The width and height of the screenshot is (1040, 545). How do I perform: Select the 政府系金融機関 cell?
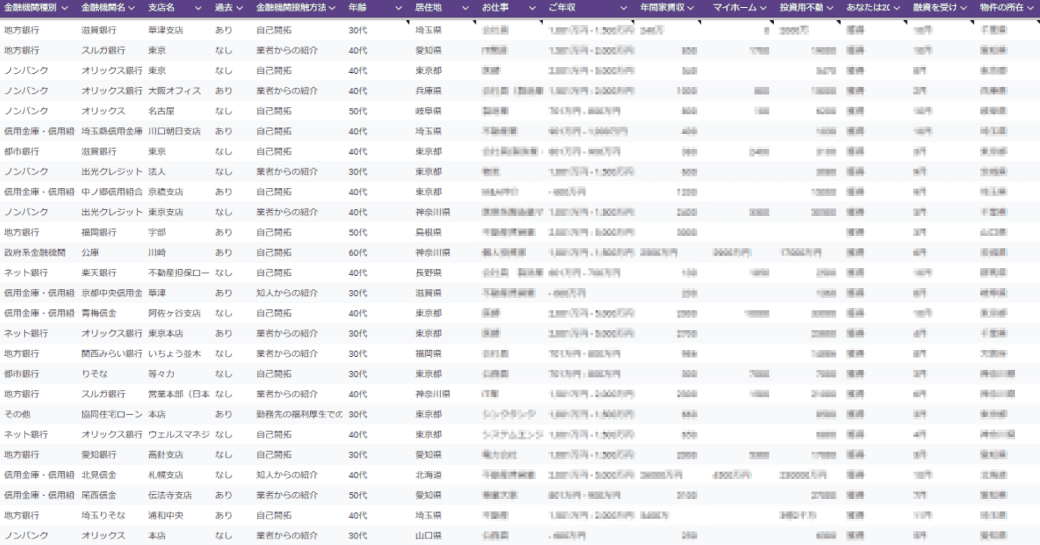coord(35,253)
